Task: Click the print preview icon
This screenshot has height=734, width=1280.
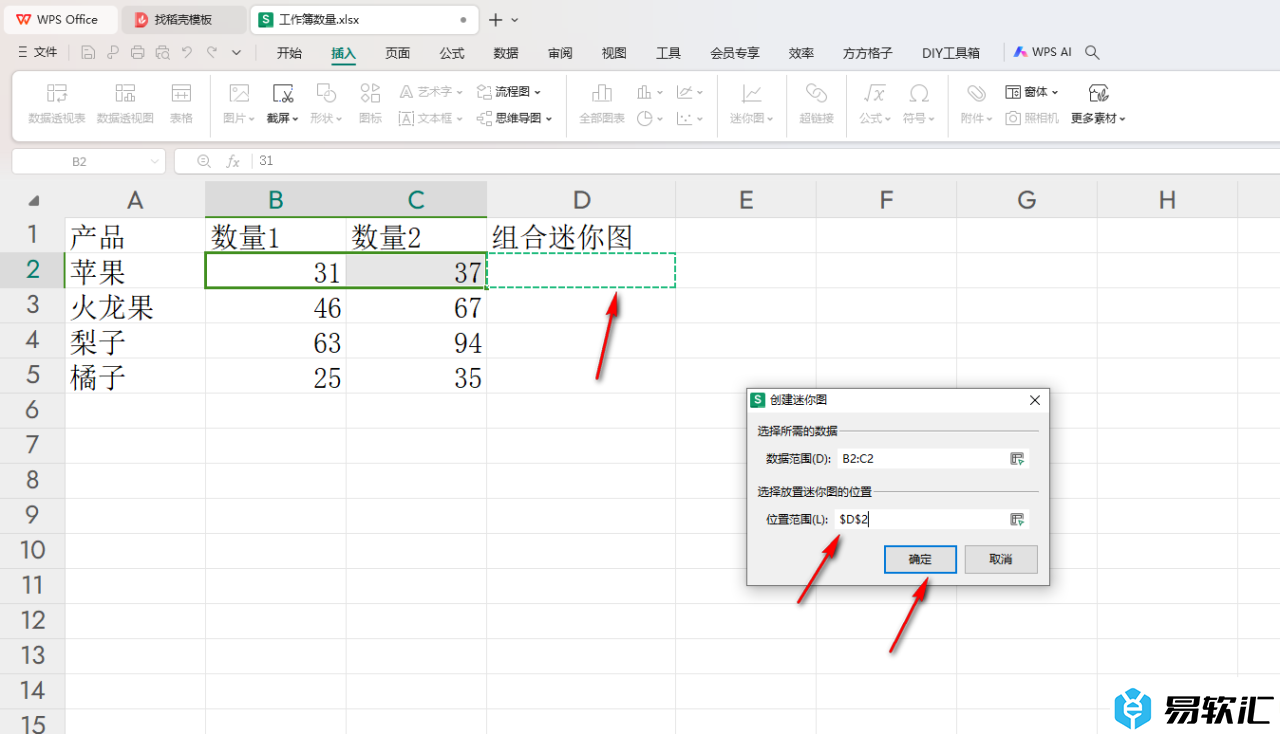Action: pyautogui.click(x=162, y=51)
